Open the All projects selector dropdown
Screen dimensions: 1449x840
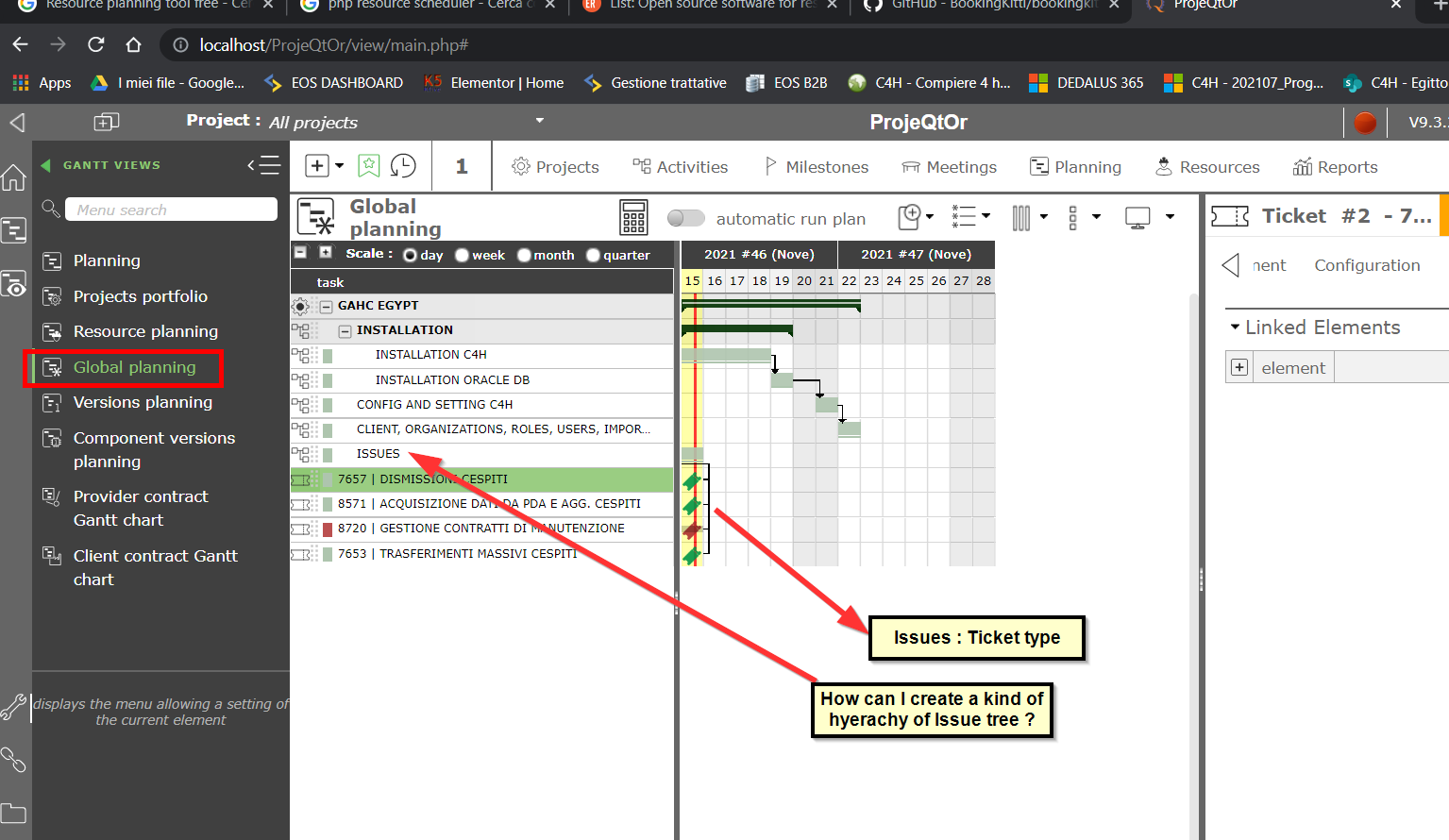(x=540, y=121)
